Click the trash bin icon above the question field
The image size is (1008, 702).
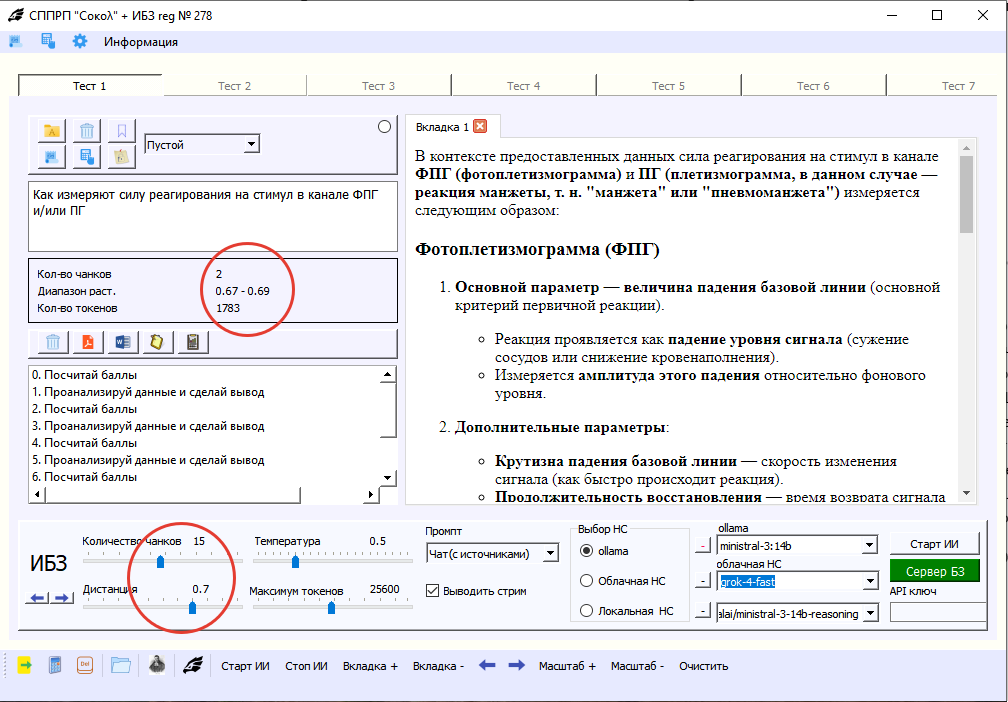[x=86, y=131]
